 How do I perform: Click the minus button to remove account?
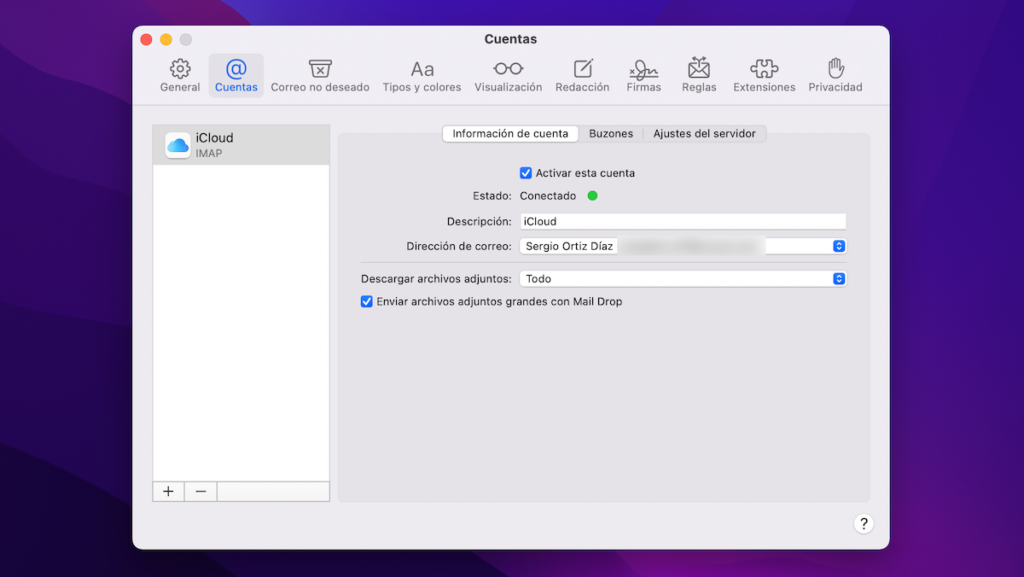201,492
